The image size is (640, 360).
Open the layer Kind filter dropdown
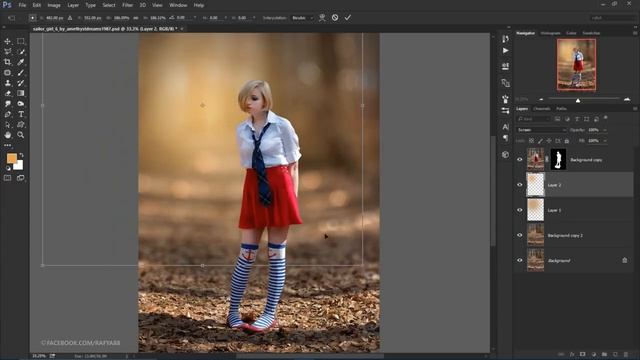534,119
